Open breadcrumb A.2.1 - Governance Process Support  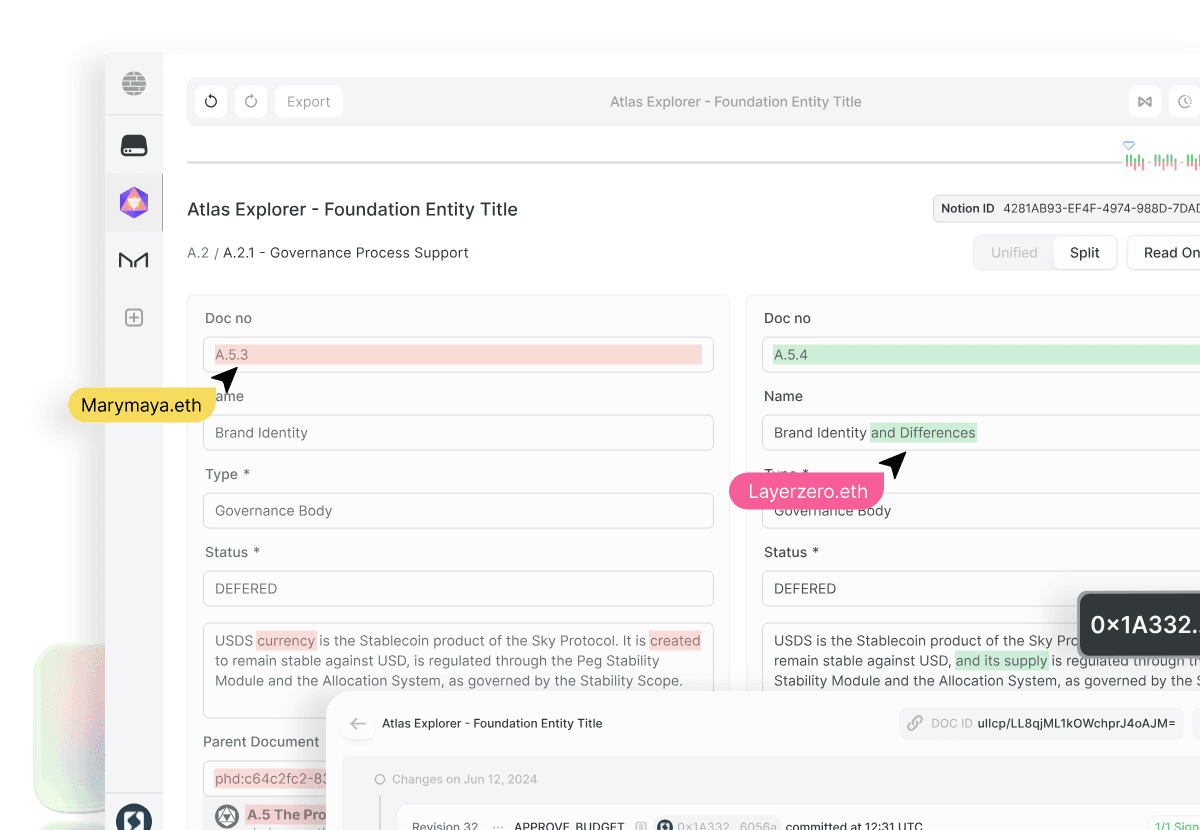tap(346, 252)
